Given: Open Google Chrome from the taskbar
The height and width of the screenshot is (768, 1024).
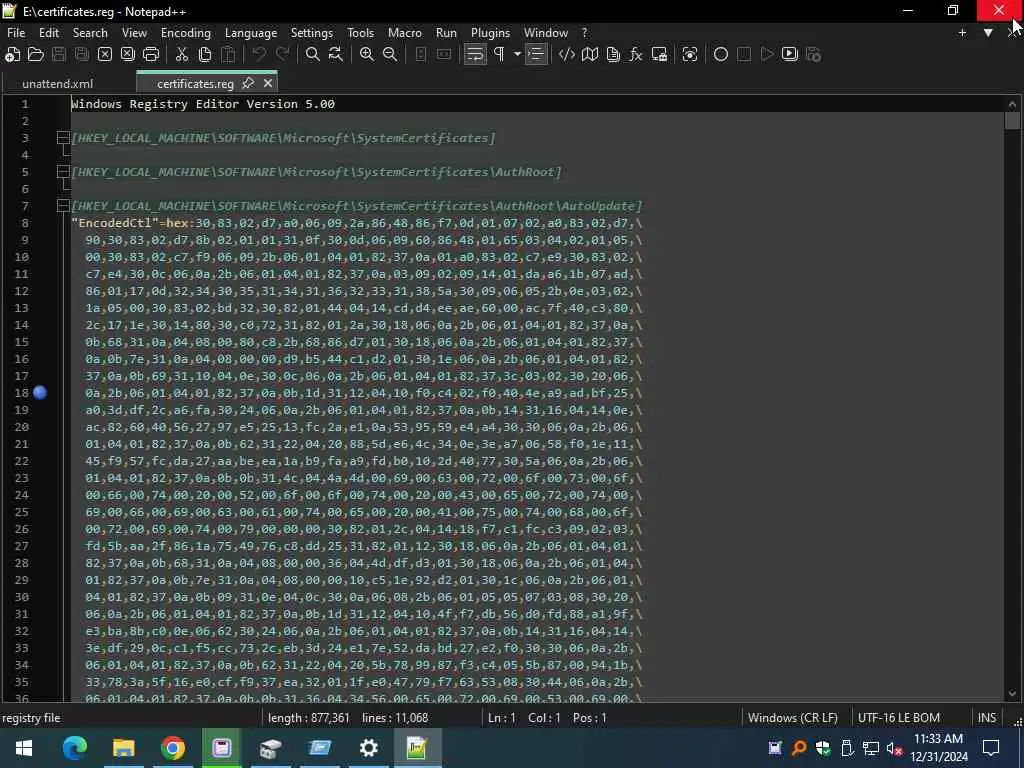Looking at the screenshot, I should click(x=172, y=748).
